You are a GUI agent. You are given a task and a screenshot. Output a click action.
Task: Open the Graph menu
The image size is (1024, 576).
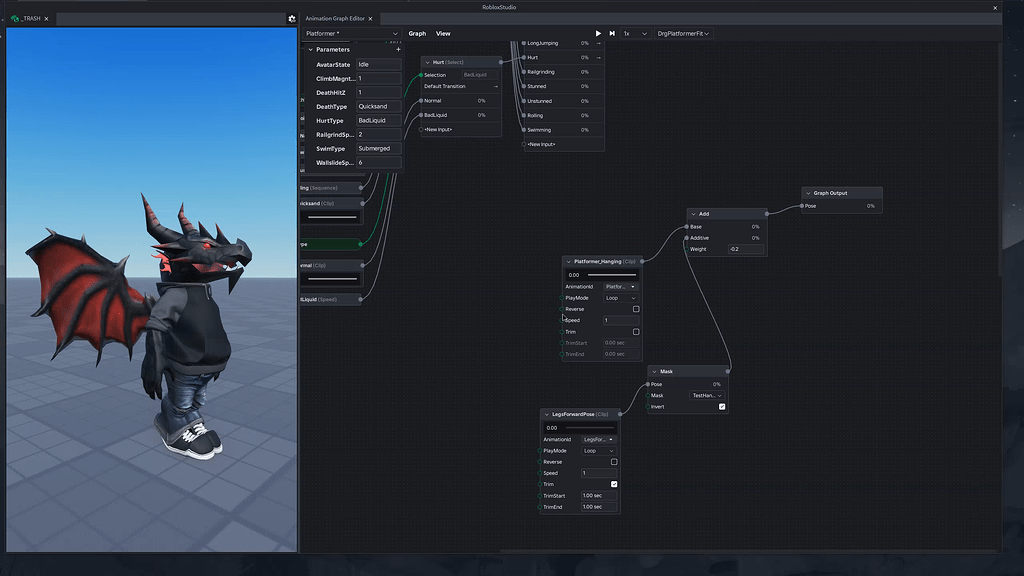pyautogui.click(x=417, y=33)
